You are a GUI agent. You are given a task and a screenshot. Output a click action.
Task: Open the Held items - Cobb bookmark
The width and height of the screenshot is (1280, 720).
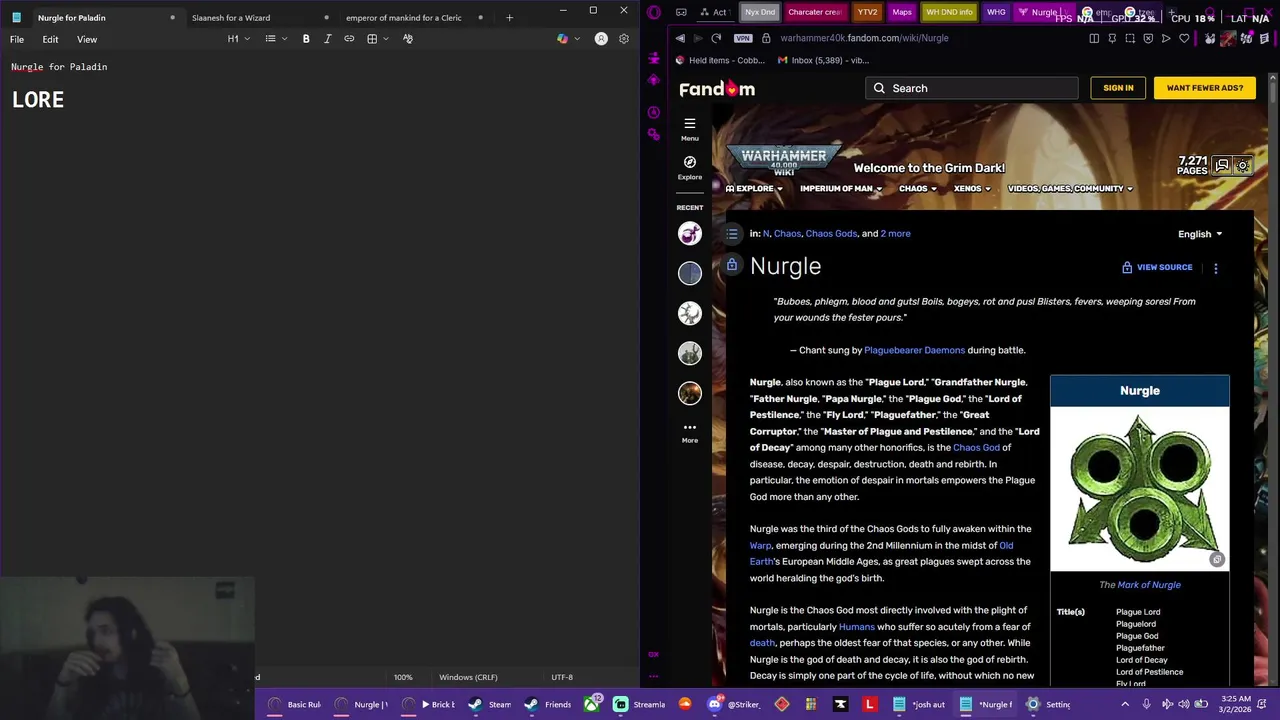click(x=720, y=60)
